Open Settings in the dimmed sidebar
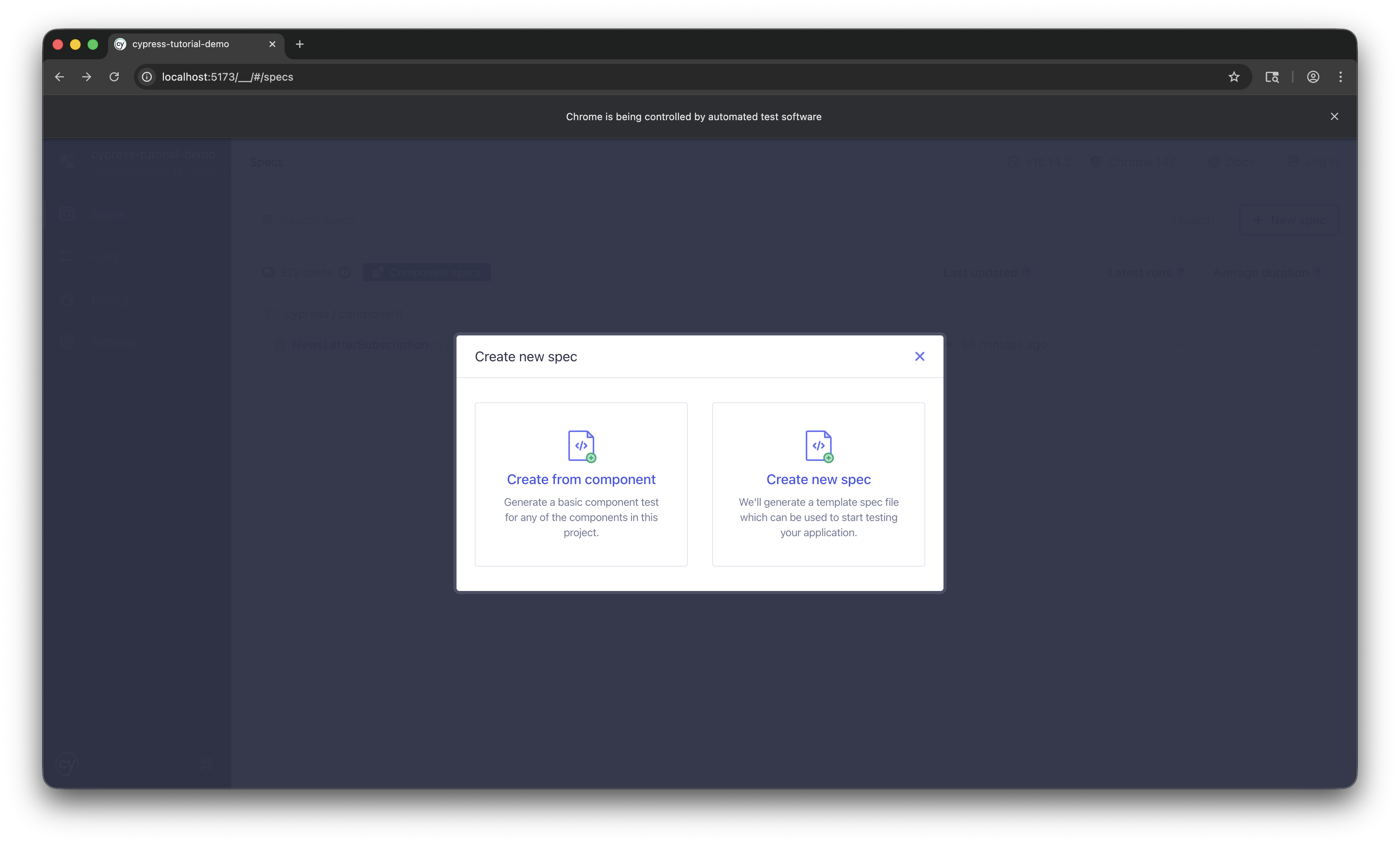 [x=136, y=341]
